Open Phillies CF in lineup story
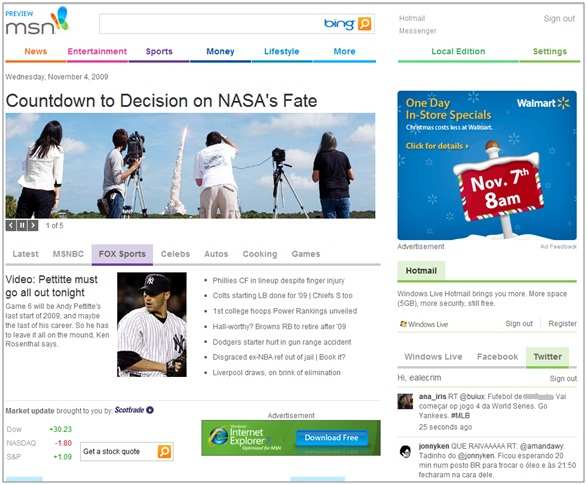Image resolution: width=587 pixels, height=485 pixels. [x=278, y=281]
